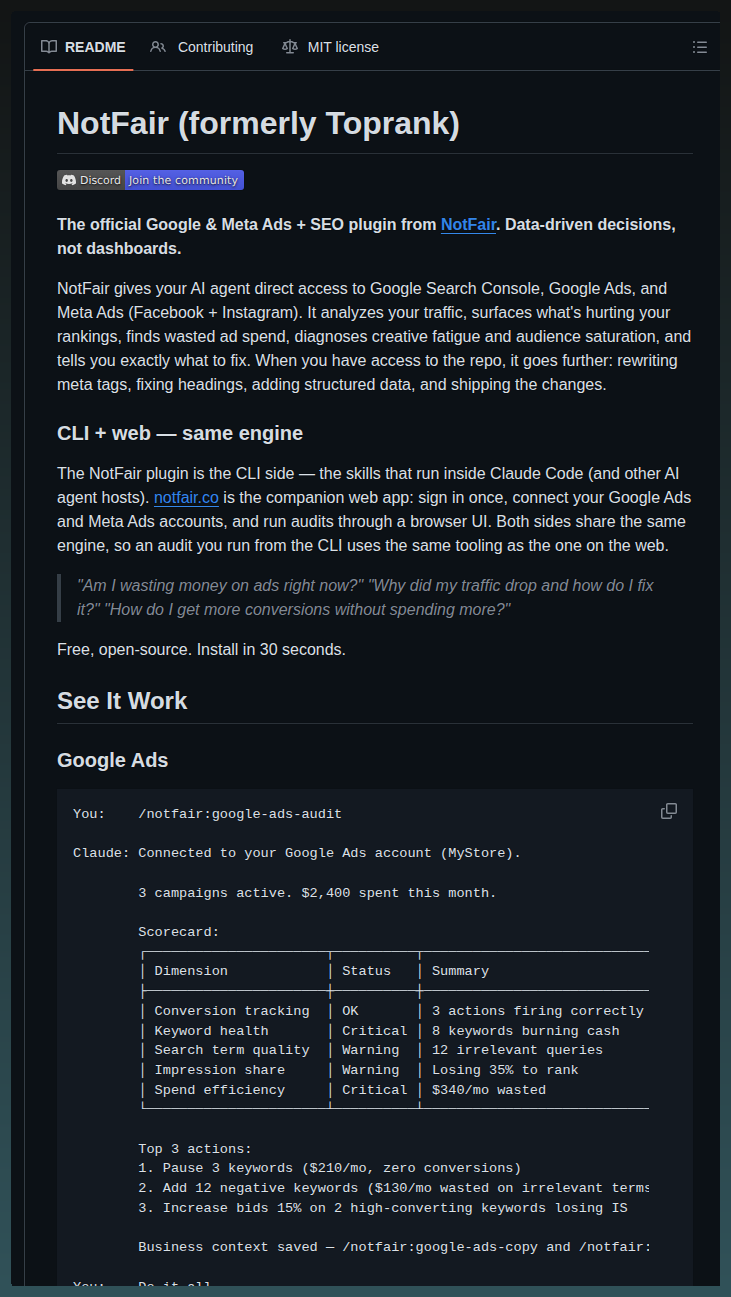This screenshot has height=1297, width=731.
Task: Follow the notfair.co link
Action: pos(186,498)
